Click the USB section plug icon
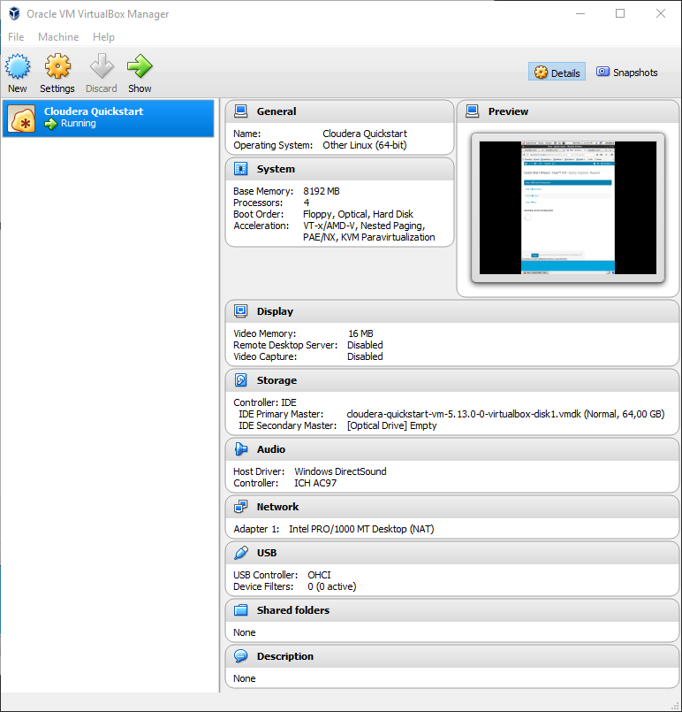Viewport: 682px width, 712px height. point(241,553)
